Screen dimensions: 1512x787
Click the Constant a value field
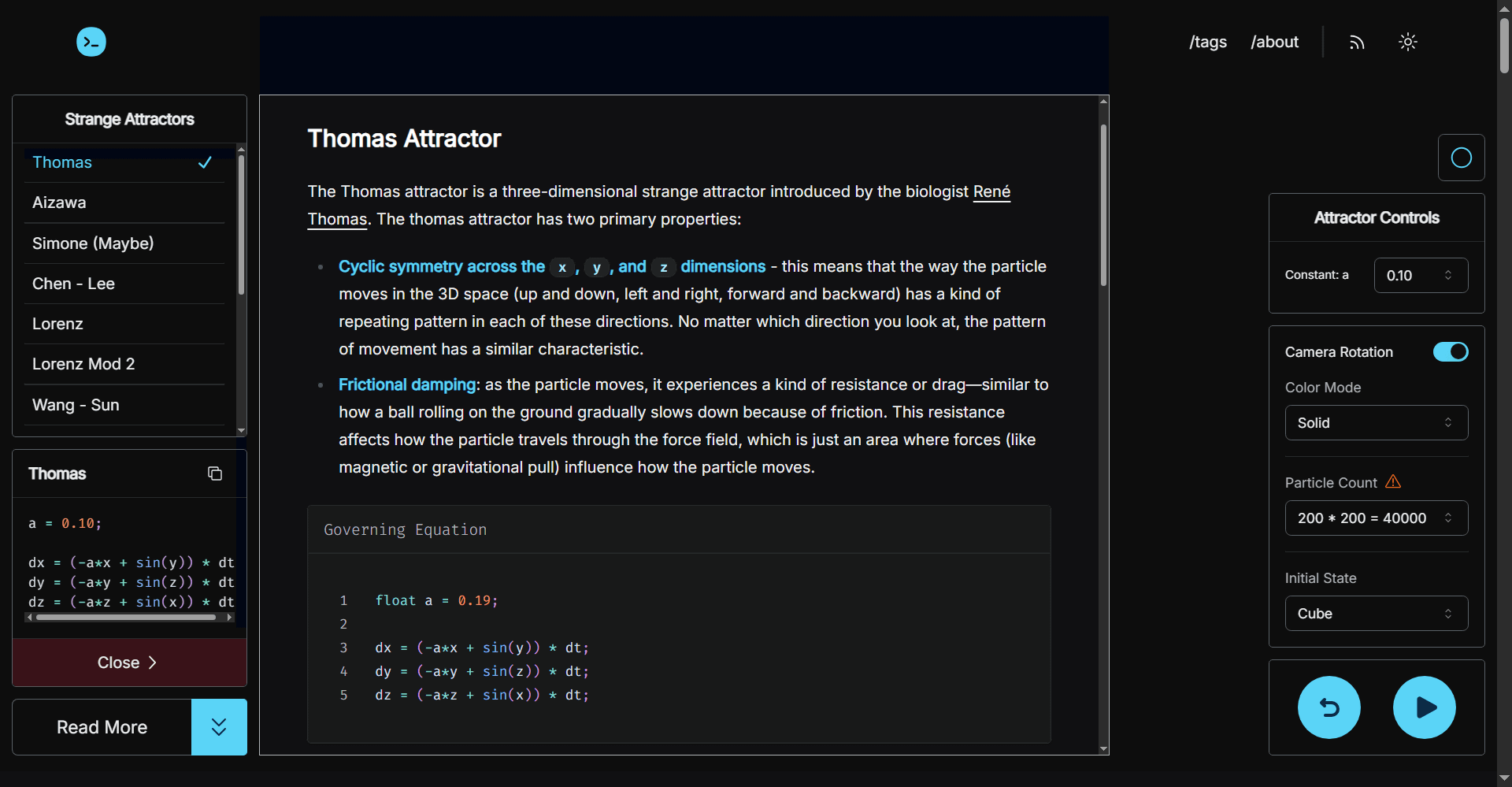(1413, 276)
